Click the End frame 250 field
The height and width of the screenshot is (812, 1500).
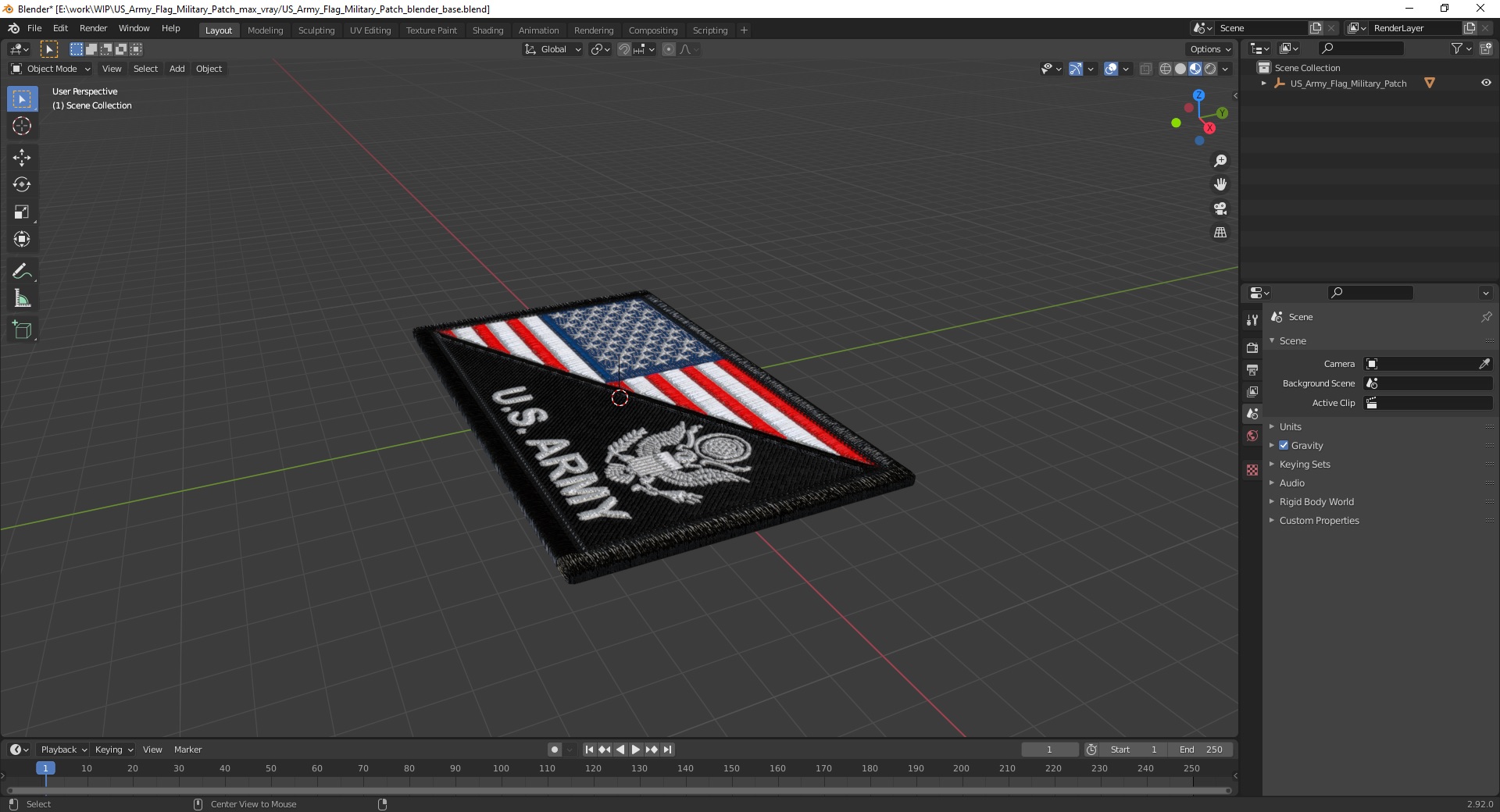pos(1200,750)
